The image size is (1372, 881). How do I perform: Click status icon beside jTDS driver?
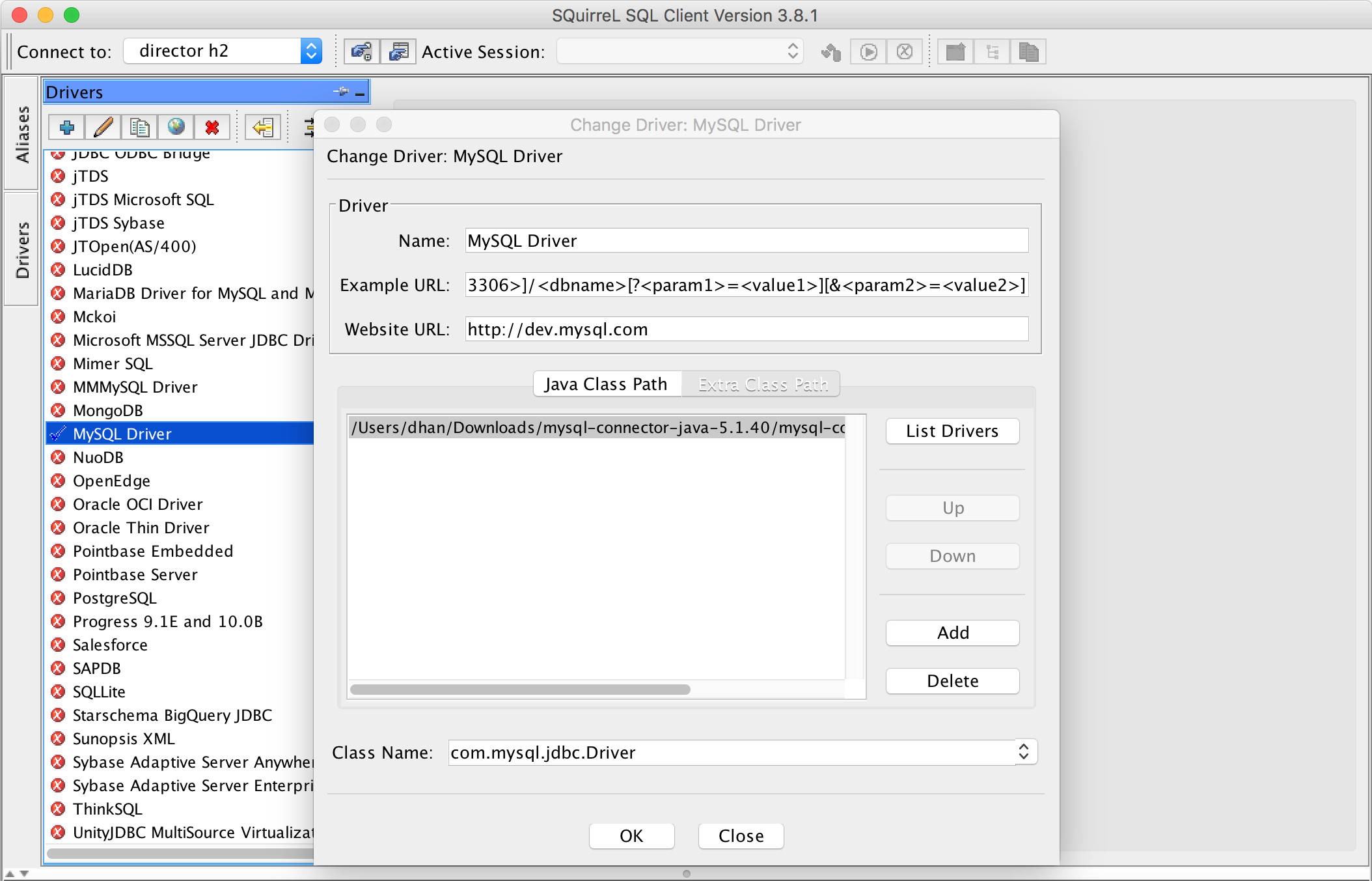58,176
